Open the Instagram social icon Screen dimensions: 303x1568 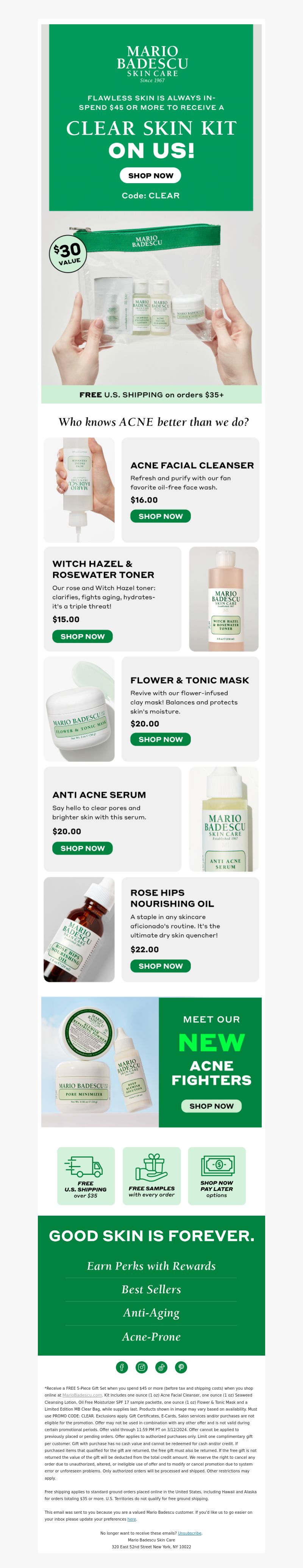pos(142,1367)
